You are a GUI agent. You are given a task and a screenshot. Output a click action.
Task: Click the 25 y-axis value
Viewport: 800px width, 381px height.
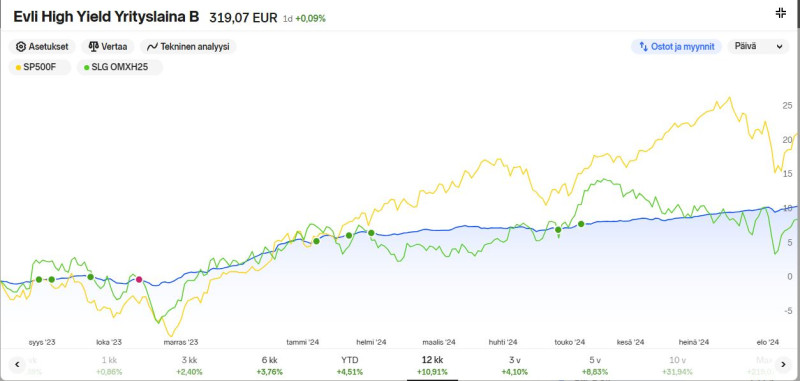pos(787,106)
